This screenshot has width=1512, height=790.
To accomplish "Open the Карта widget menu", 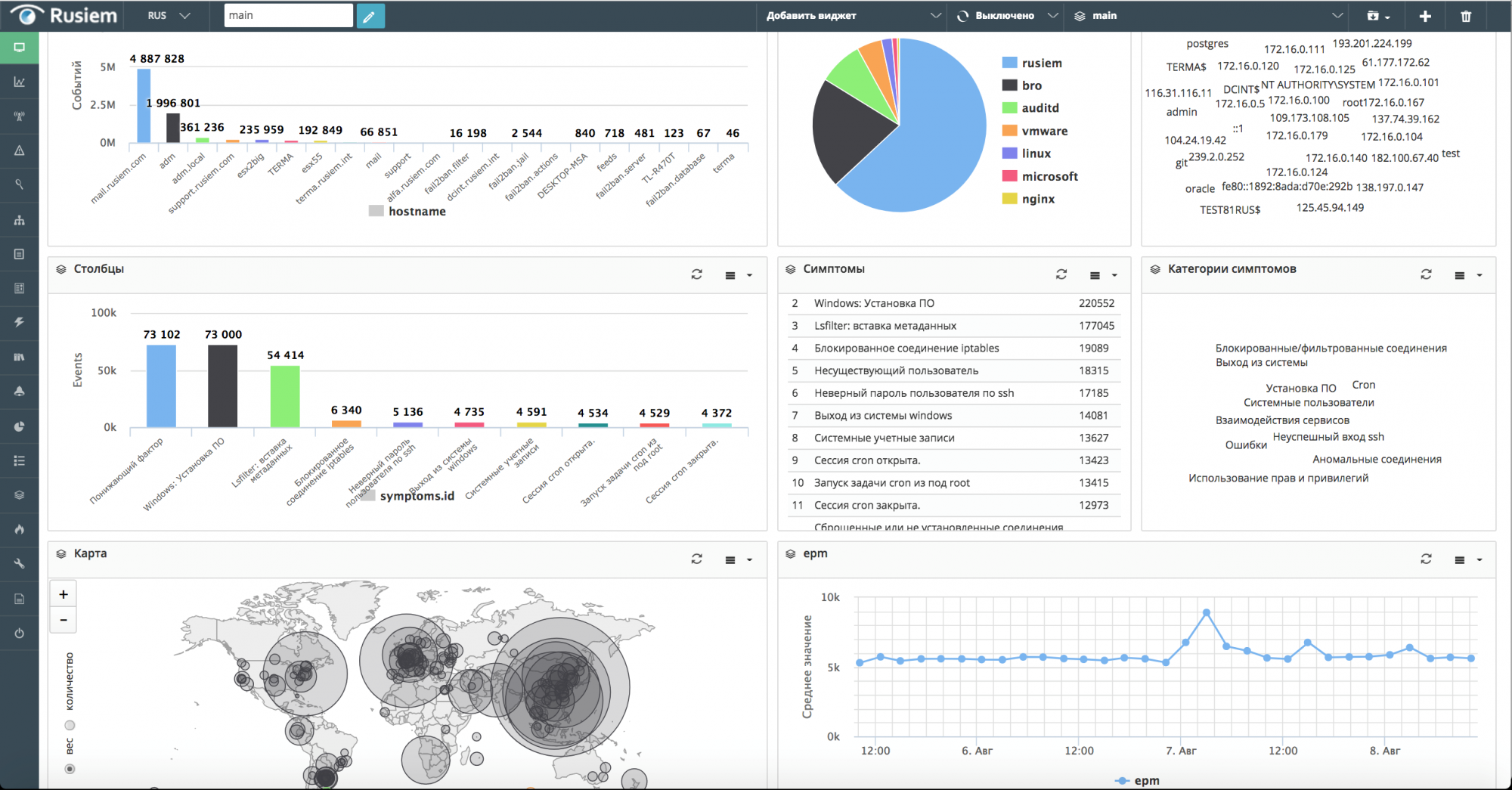I will pos(739,560).
